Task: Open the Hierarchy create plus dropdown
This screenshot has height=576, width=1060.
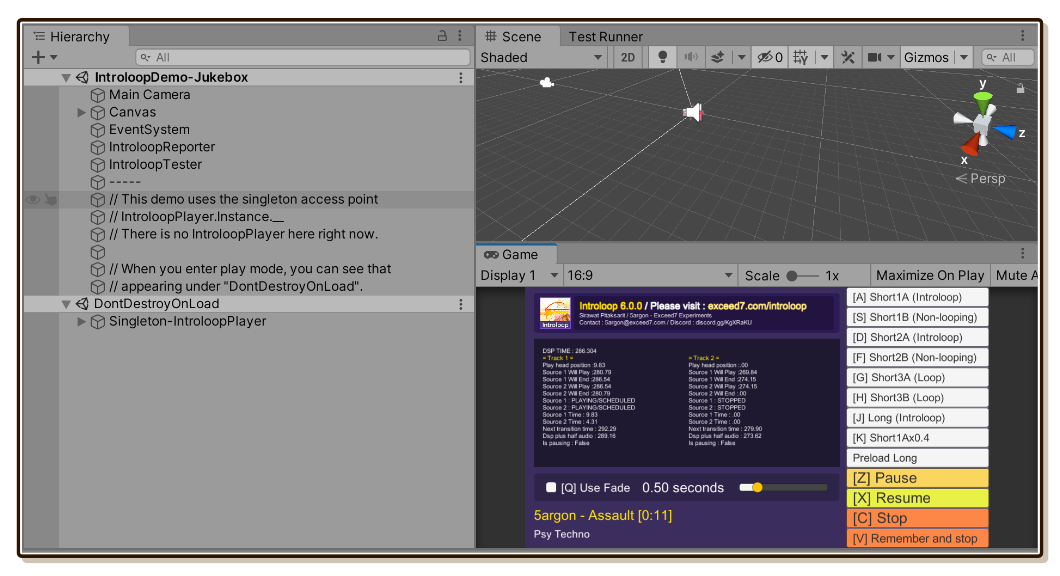Action: pyautogui.click(x=44, y=57)
